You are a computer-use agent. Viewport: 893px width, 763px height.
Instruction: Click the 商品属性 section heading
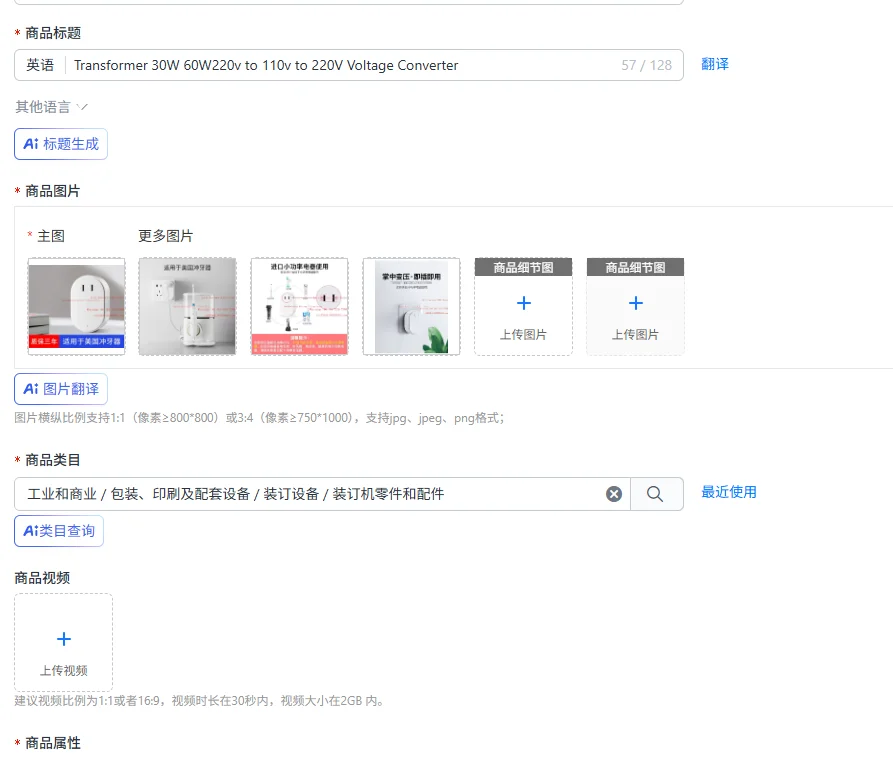click(x=53, y=743)
